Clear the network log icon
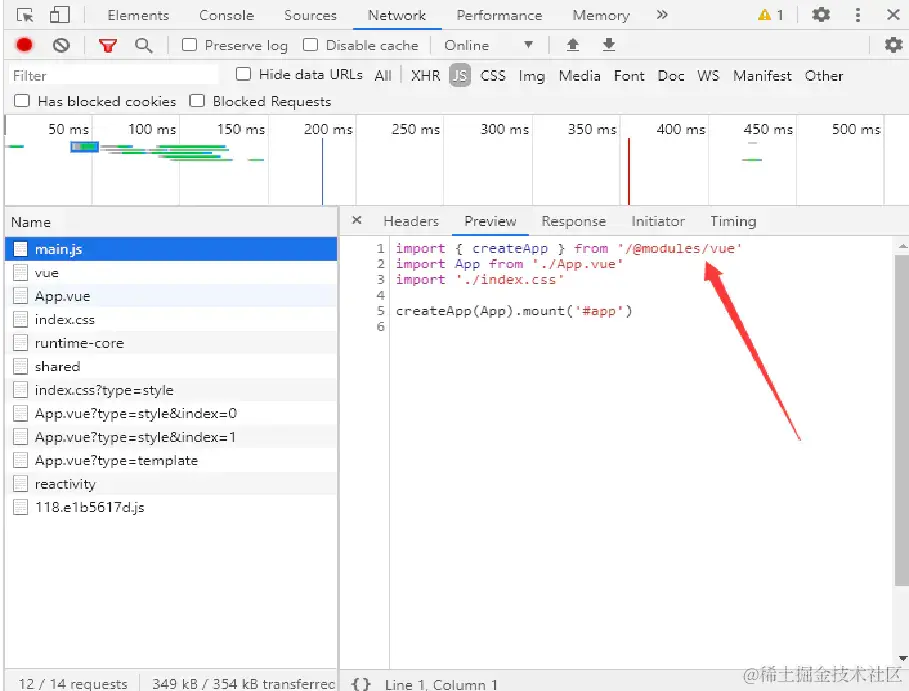The width and height of the screenshot is (909, 691). tap(61, 45)
